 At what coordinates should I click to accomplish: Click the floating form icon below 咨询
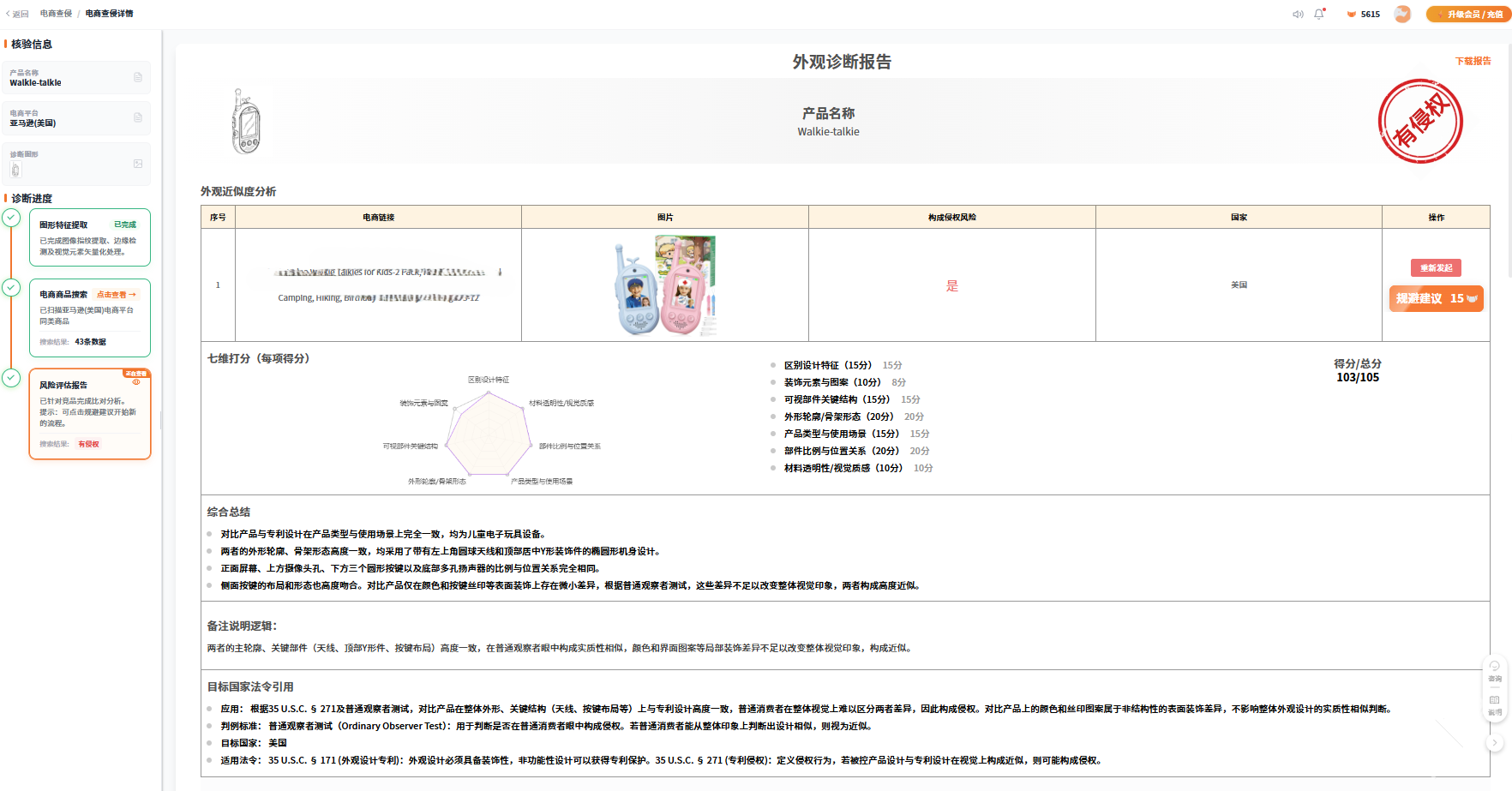(x=1494, y=704)
